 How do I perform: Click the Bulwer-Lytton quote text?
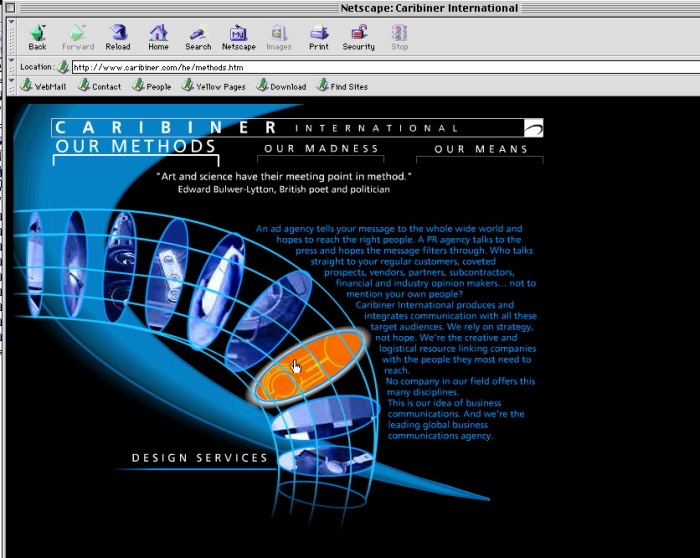point(284,176)
